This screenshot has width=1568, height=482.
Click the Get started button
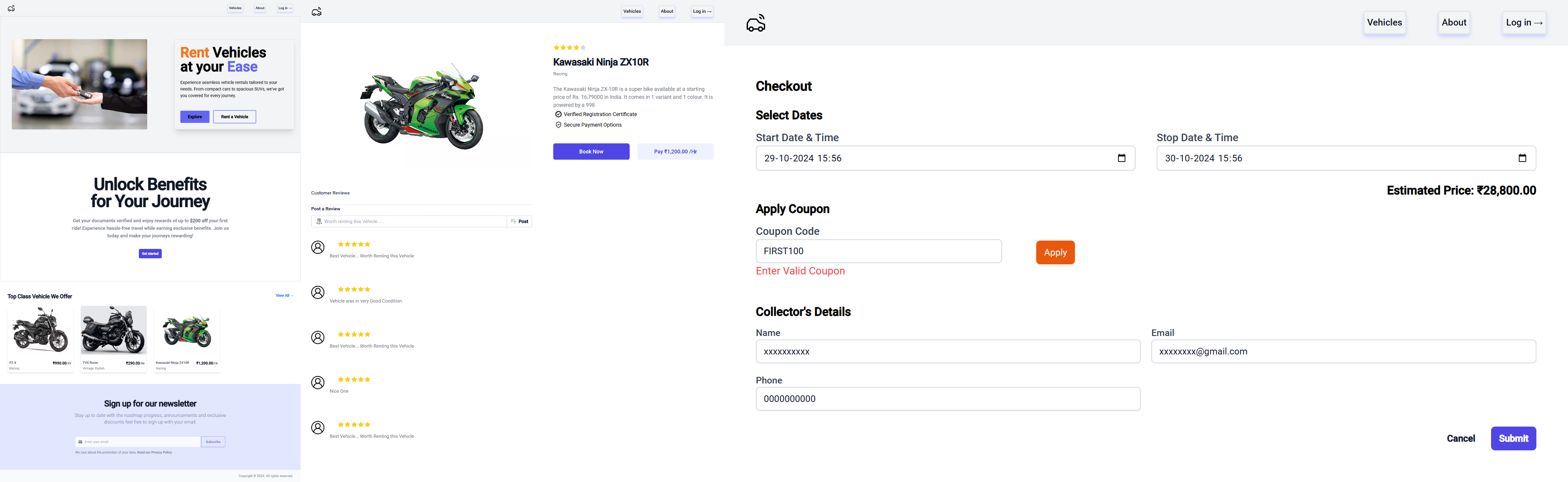150,253
